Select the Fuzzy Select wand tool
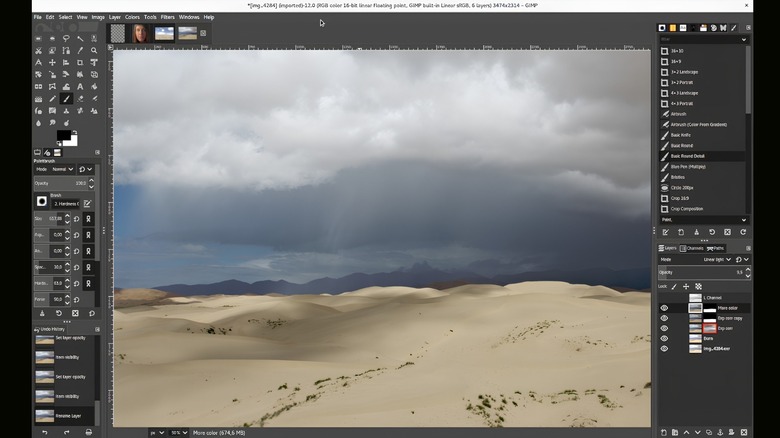 click(x=80, y=38)
